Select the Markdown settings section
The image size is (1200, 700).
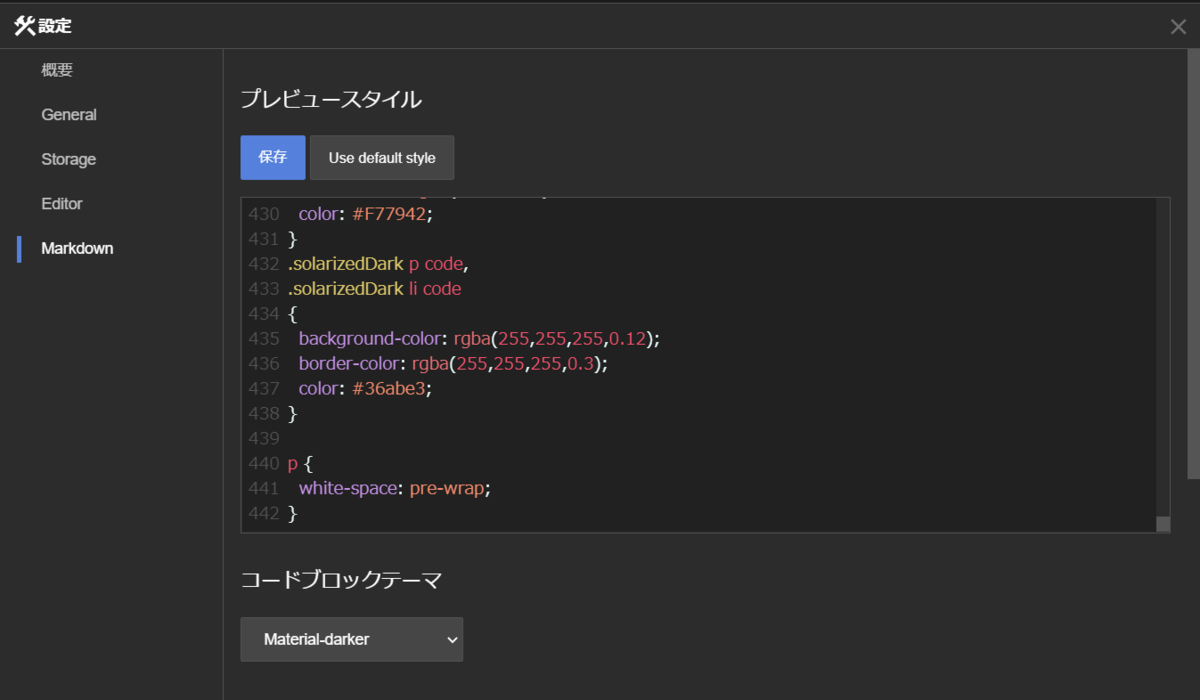tap(77, 248)
